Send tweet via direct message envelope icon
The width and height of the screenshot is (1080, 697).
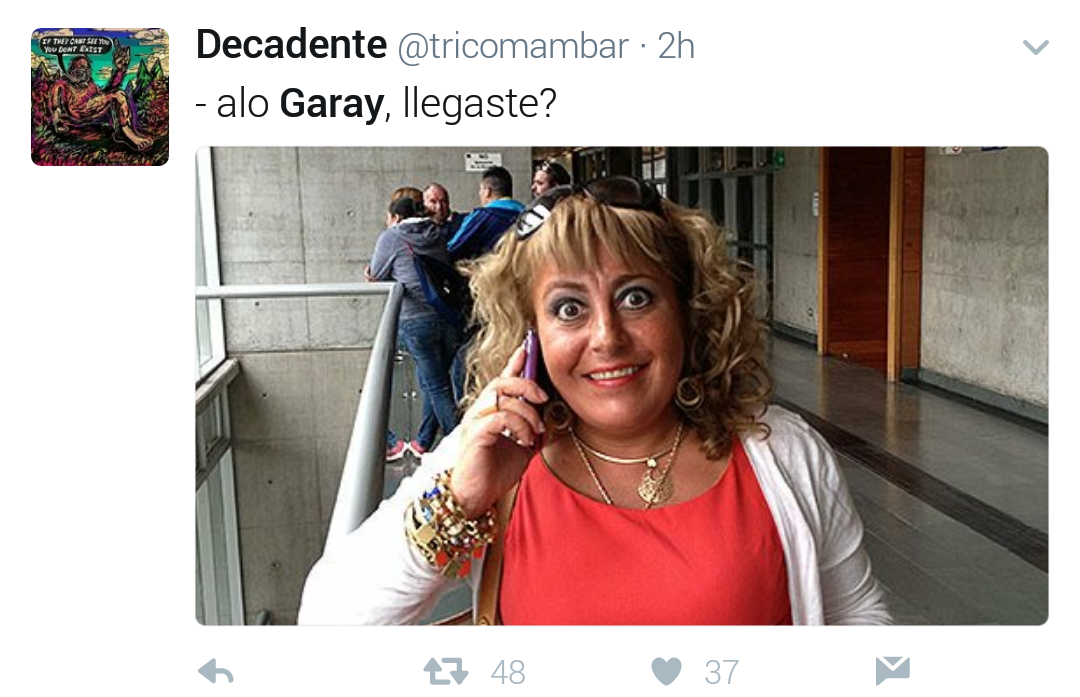893,671
